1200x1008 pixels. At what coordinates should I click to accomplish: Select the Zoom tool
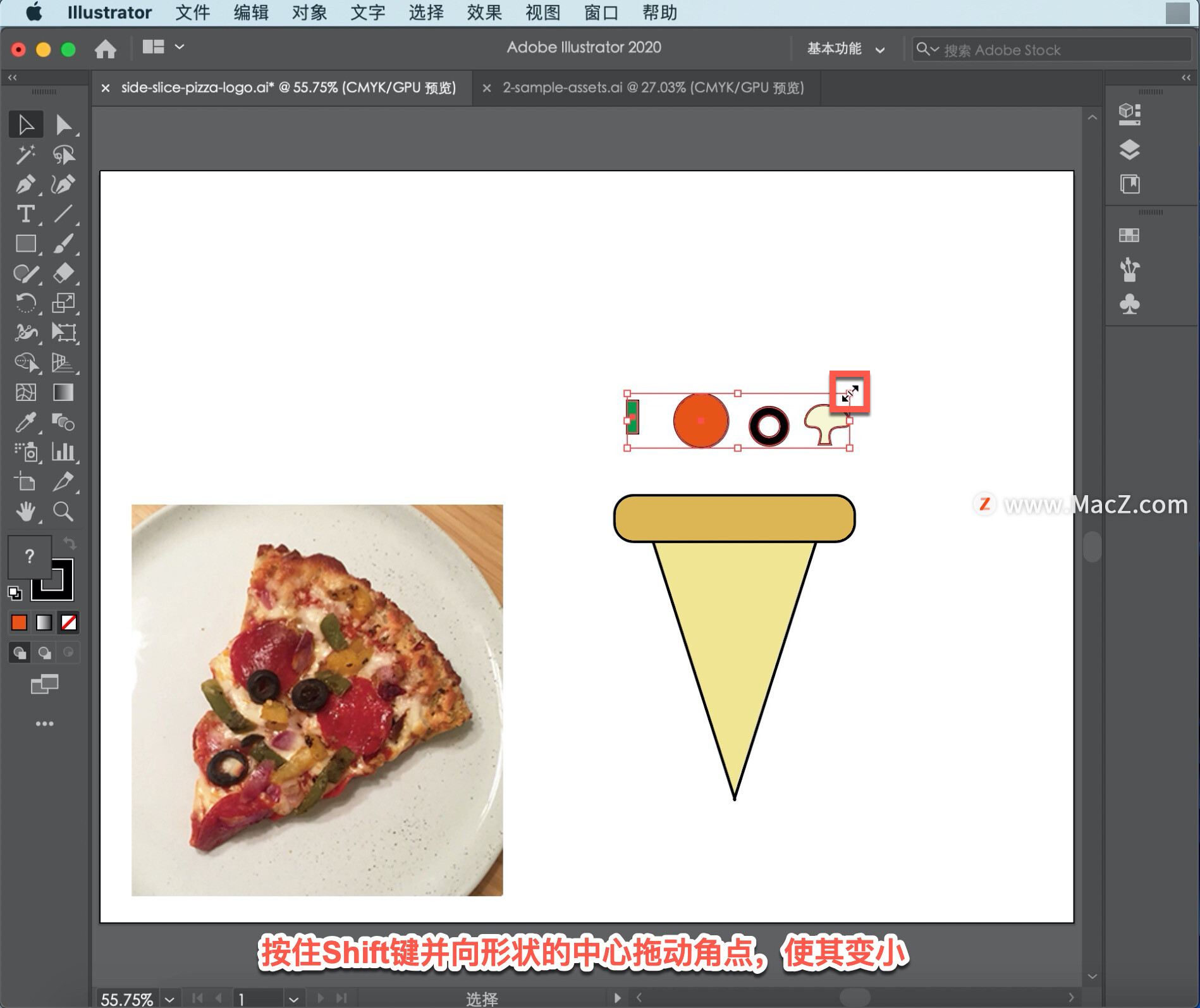(63, 511)
